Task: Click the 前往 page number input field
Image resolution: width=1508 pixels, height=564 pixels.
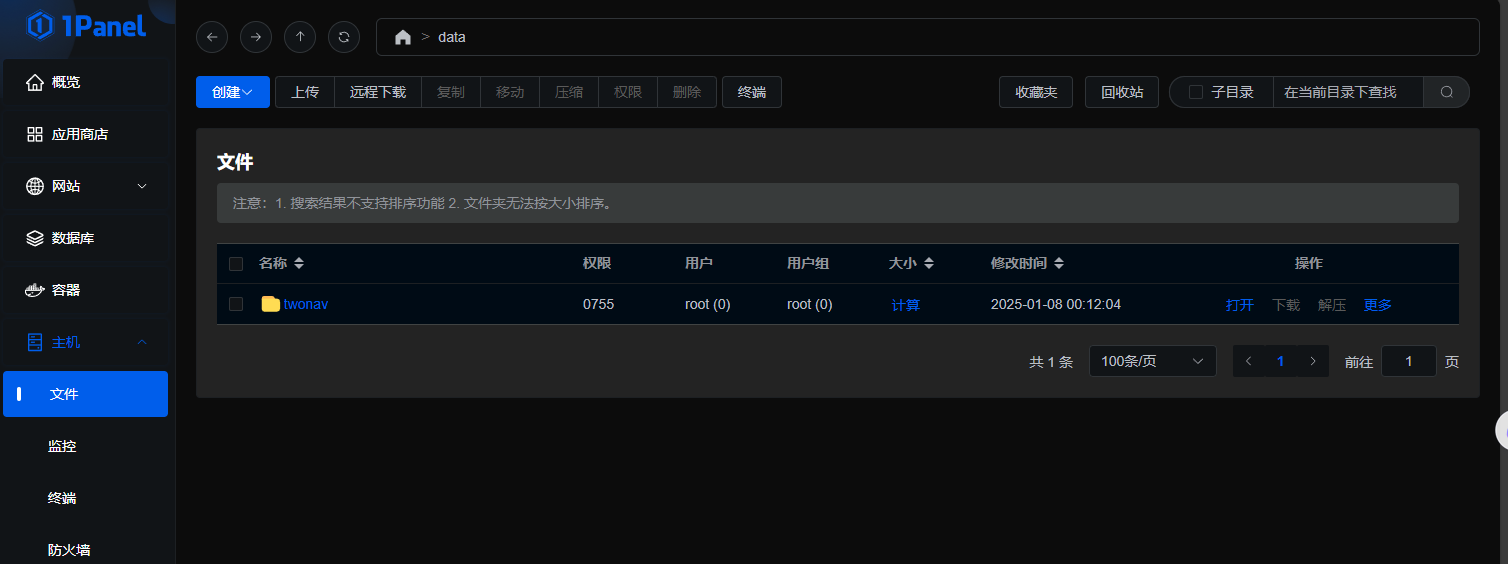Action: (x=1408, y=361)
